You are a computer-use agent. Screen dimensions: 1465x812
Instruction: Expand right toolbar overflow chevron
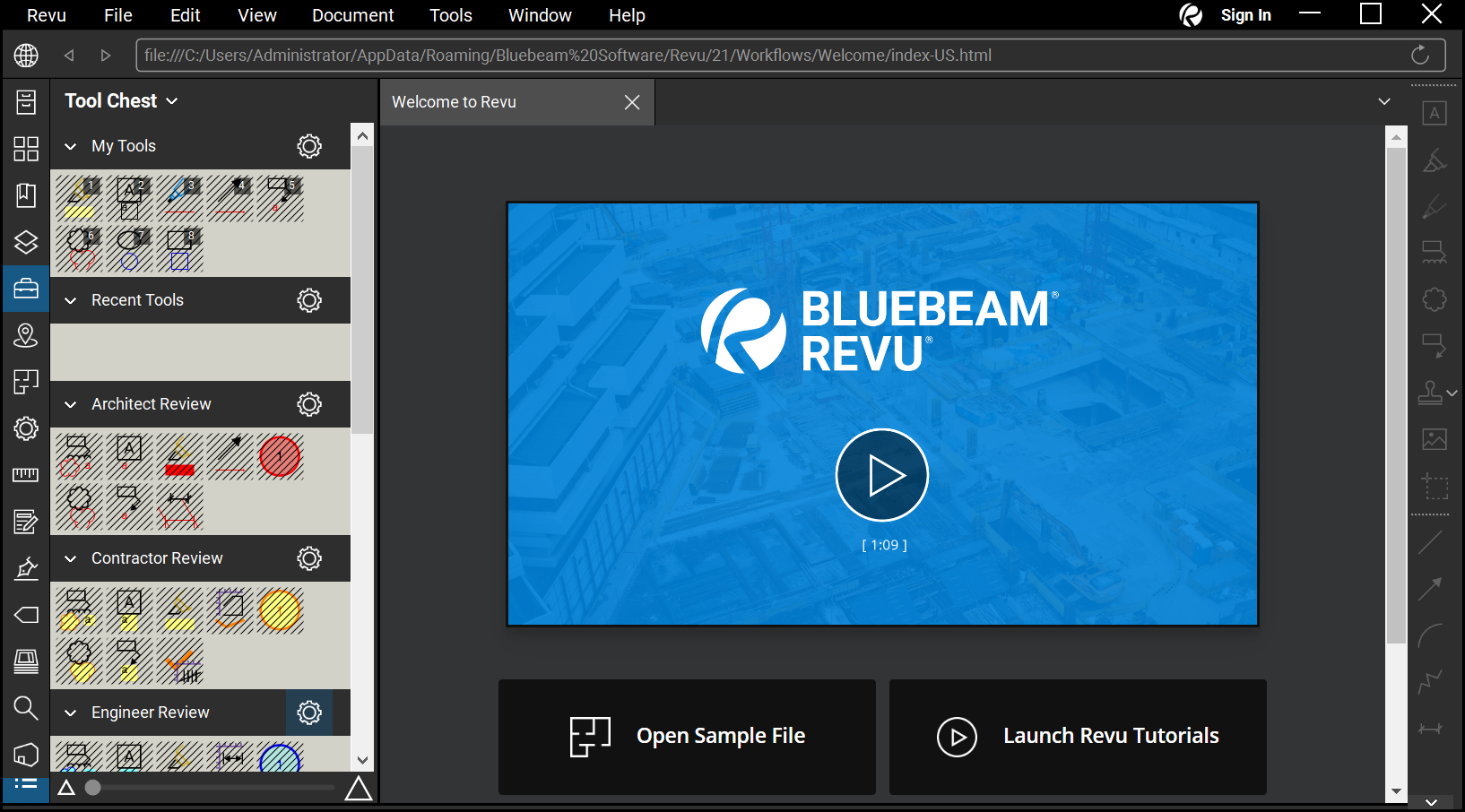point(1432,802)
